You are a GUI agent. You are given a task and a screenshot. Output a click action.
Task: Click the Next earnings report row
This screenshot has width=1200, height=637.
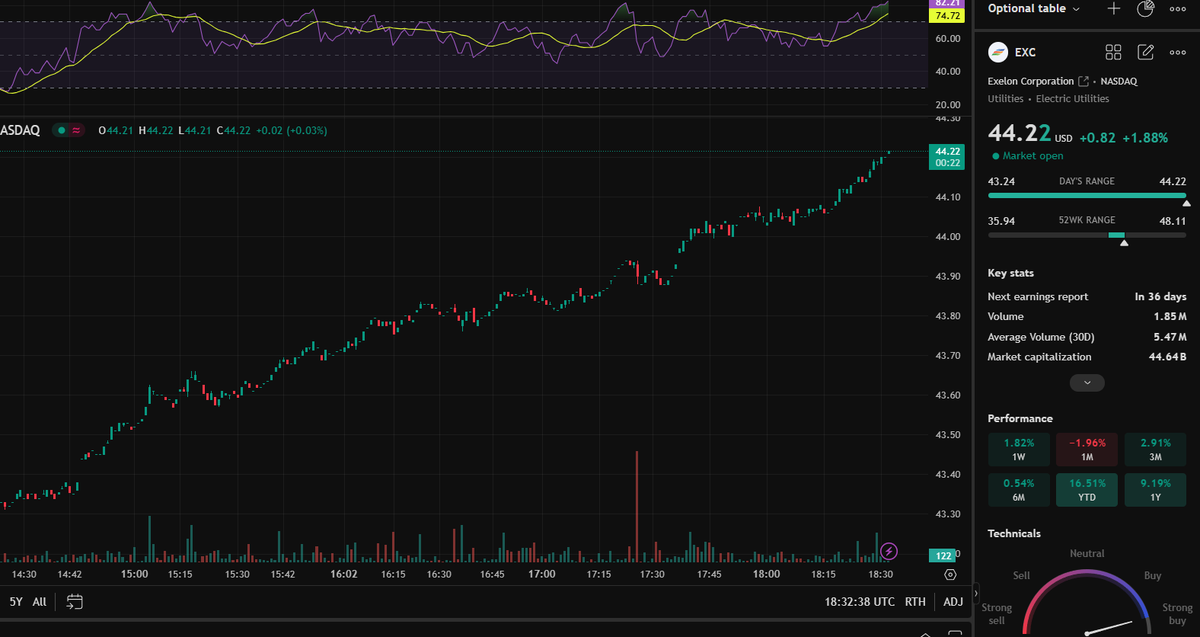click(x=1087, y=297)
